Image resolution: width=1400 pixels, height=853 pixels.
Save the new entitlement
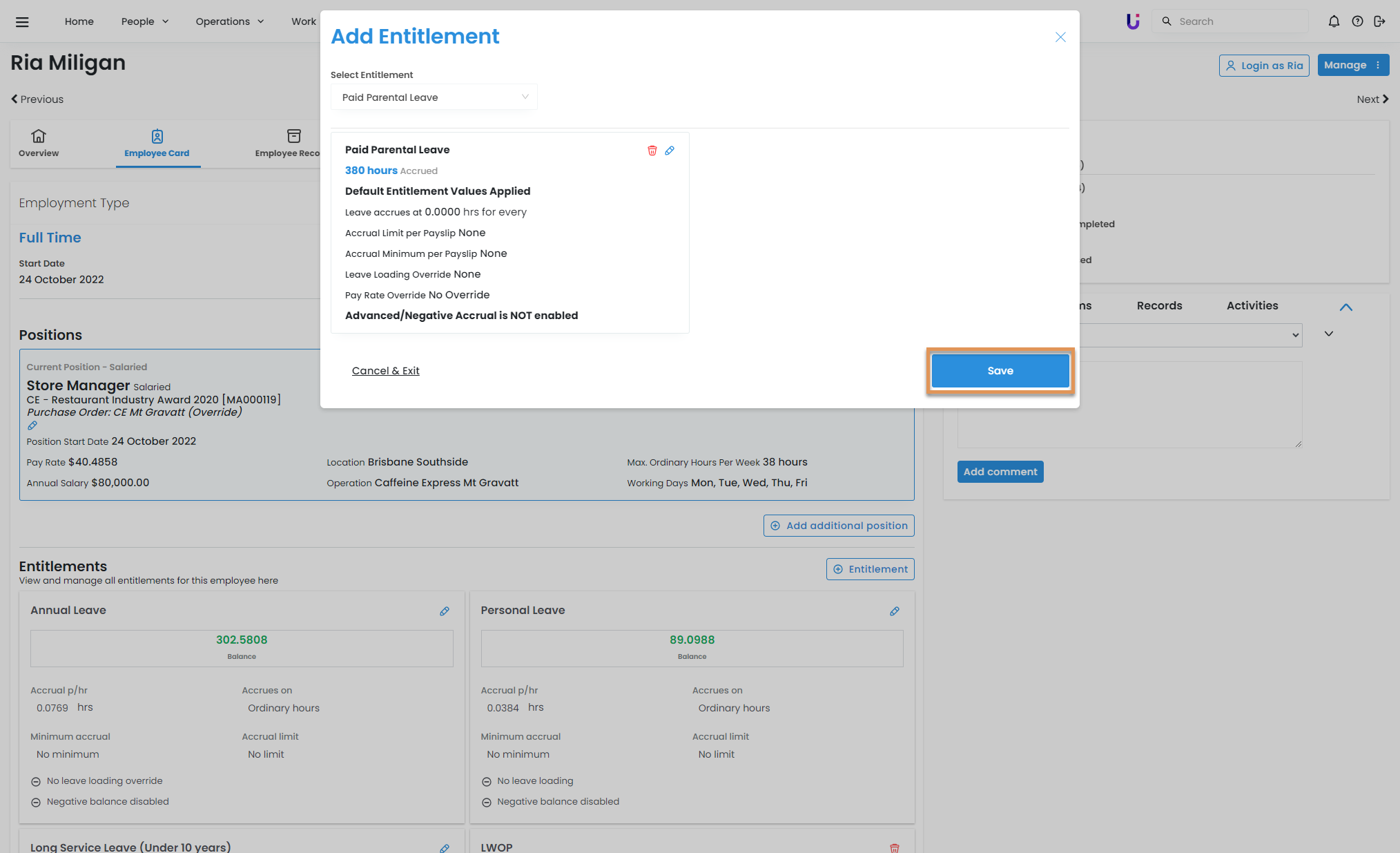(x=1000, y=371)
